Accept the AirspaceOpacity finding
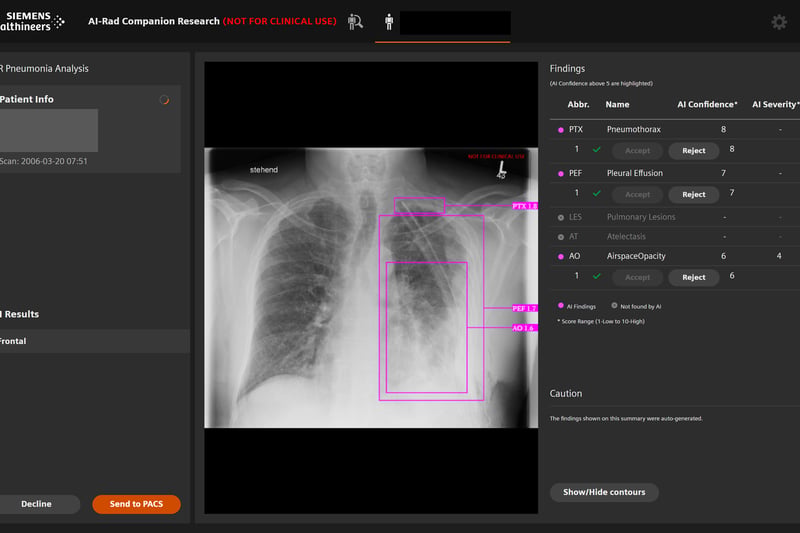Image resolution: width=800 pixels, height=533 pixels. coord(637,277)
